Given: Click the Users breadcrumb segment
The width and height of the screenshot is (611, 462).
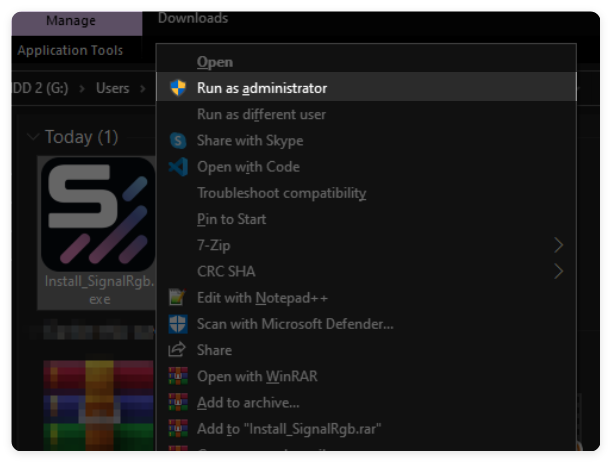Looking at the screenshot, I should [113, 88].
